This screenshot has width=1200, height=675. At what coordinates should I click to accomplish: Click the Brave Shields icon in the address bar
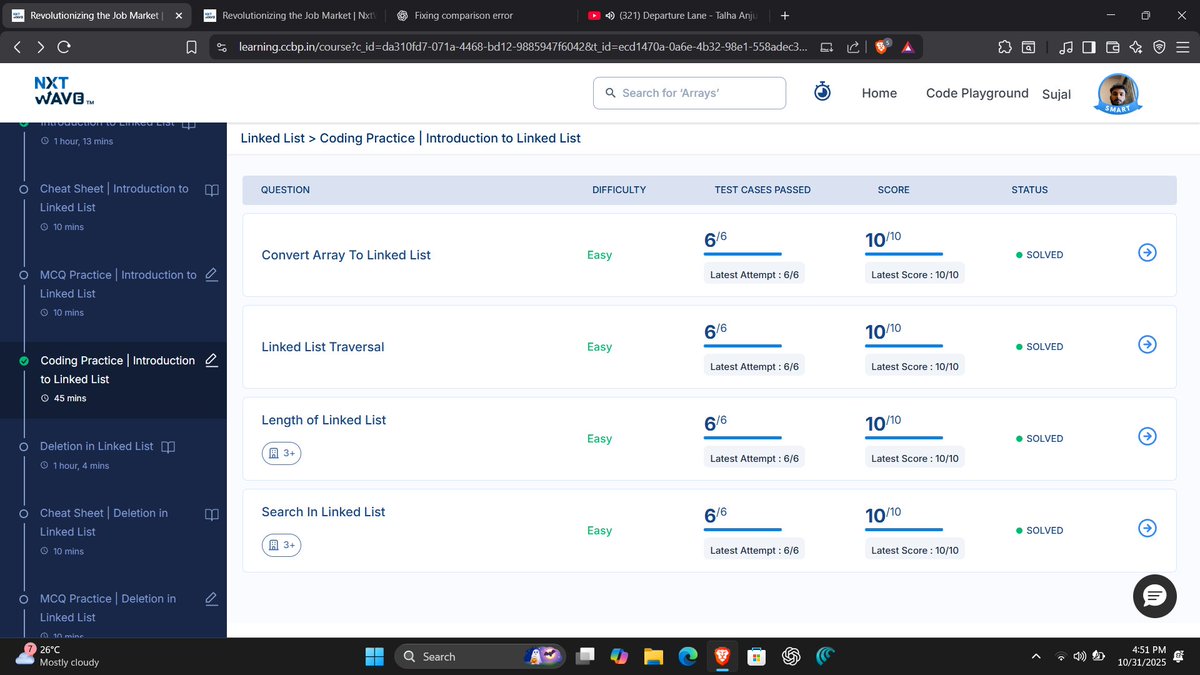881,46
